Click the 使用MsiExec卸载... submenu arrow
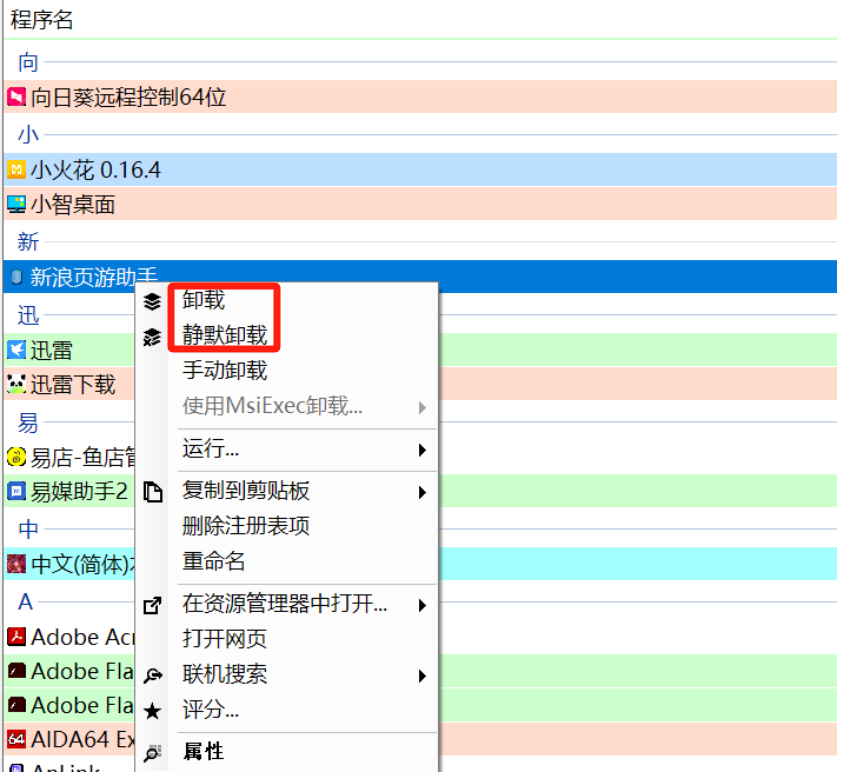This screenshot has width=867, height=780. click(422, 407)
